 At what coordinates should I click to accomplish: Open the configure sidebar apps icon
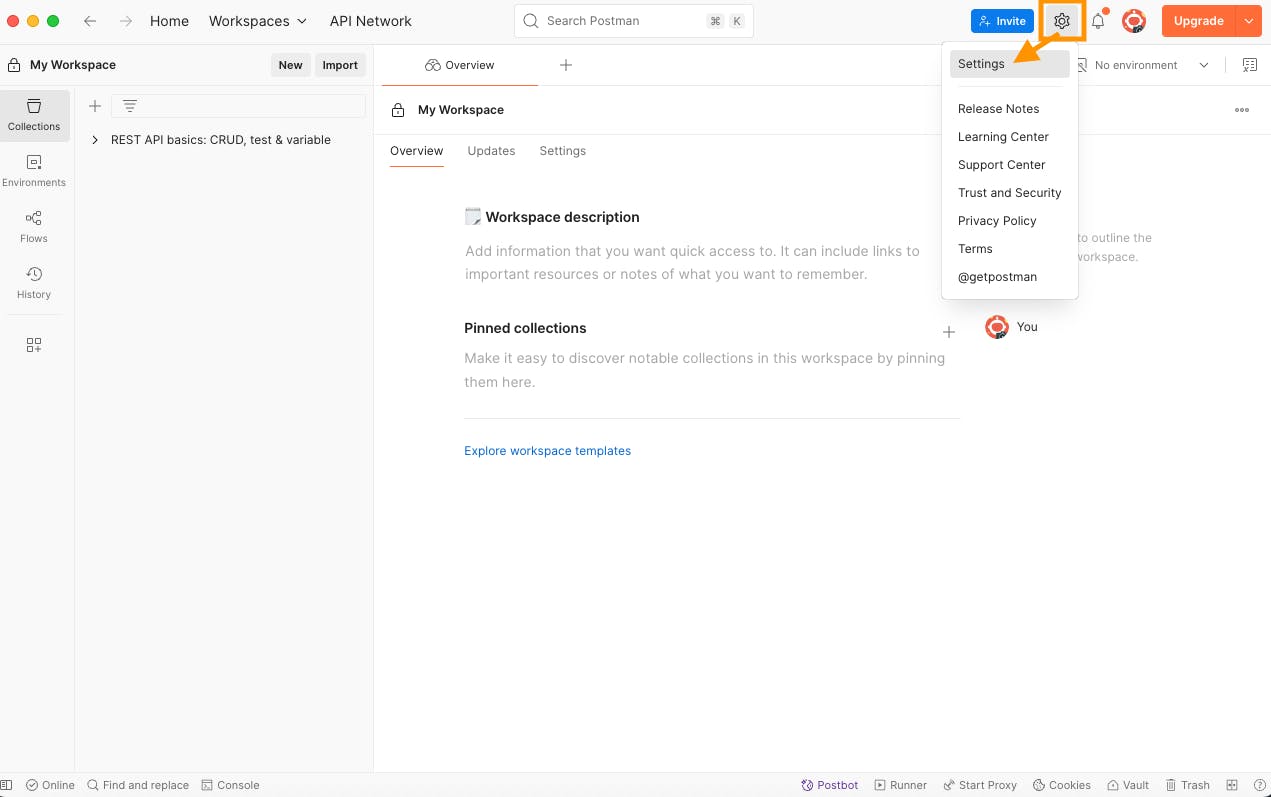[x=34, y=345]
